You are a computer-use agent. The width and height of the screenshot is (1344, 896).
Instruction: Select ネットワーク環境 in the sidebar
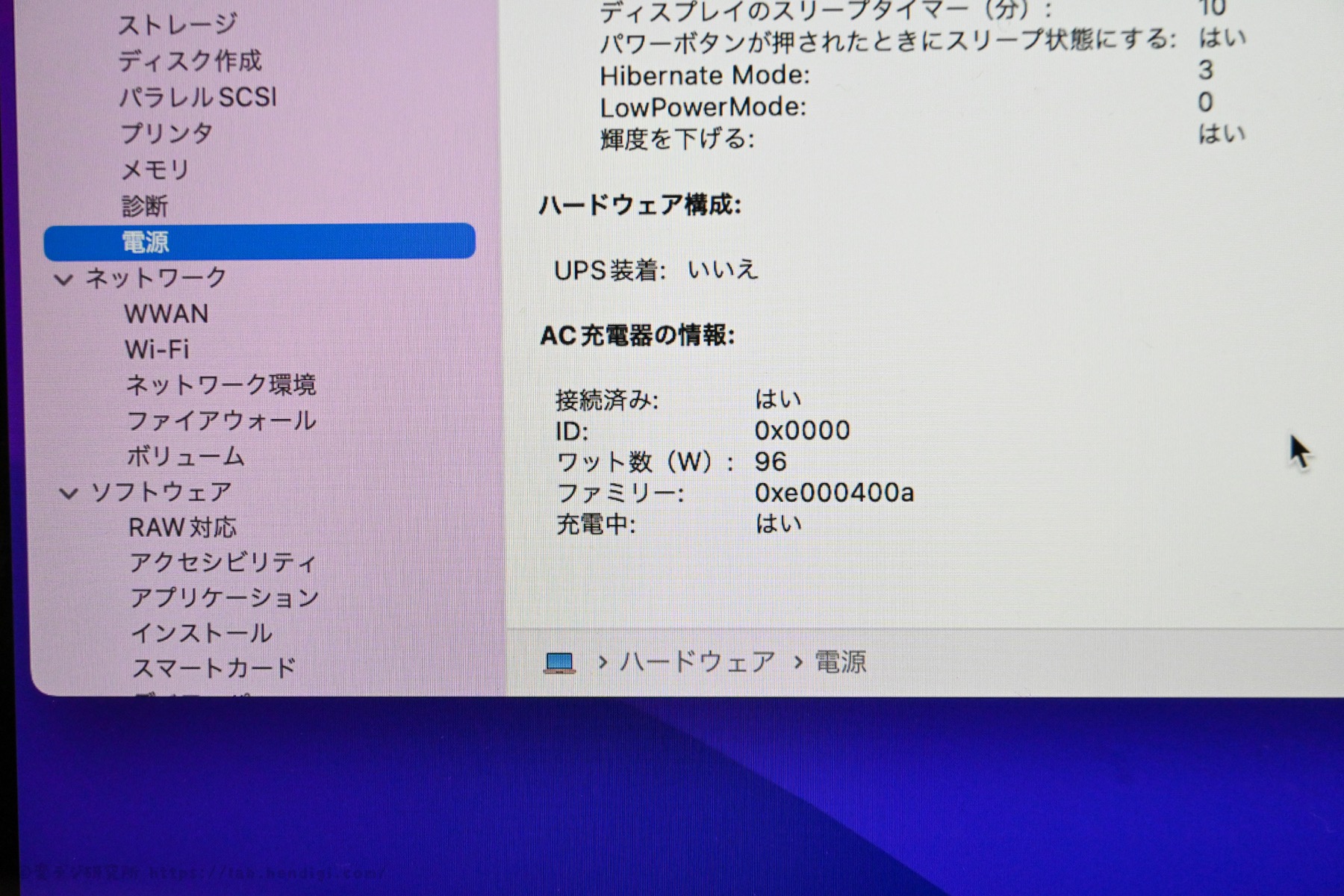(x=221, y=385)
